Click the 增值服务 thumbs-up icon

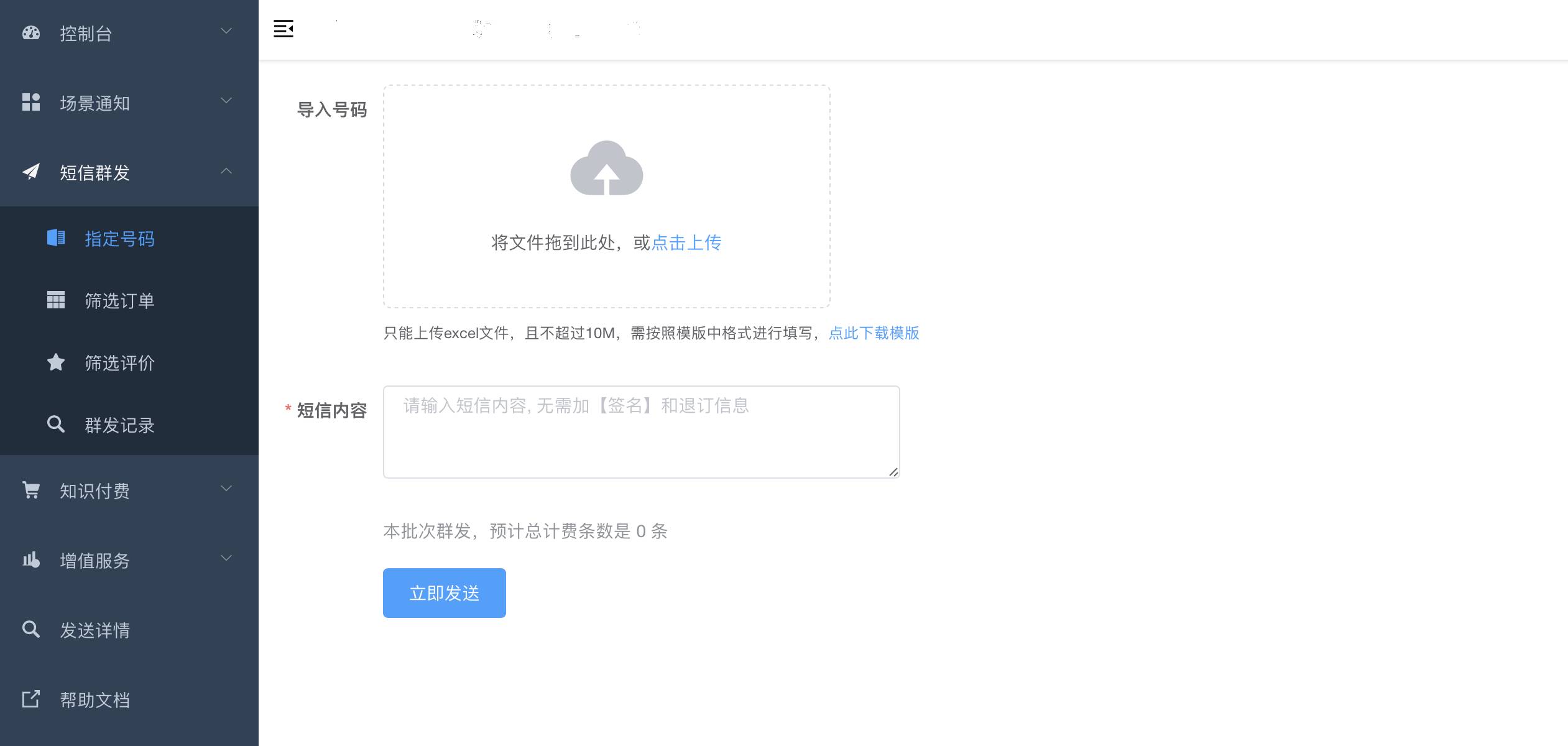tap(31, 559)
